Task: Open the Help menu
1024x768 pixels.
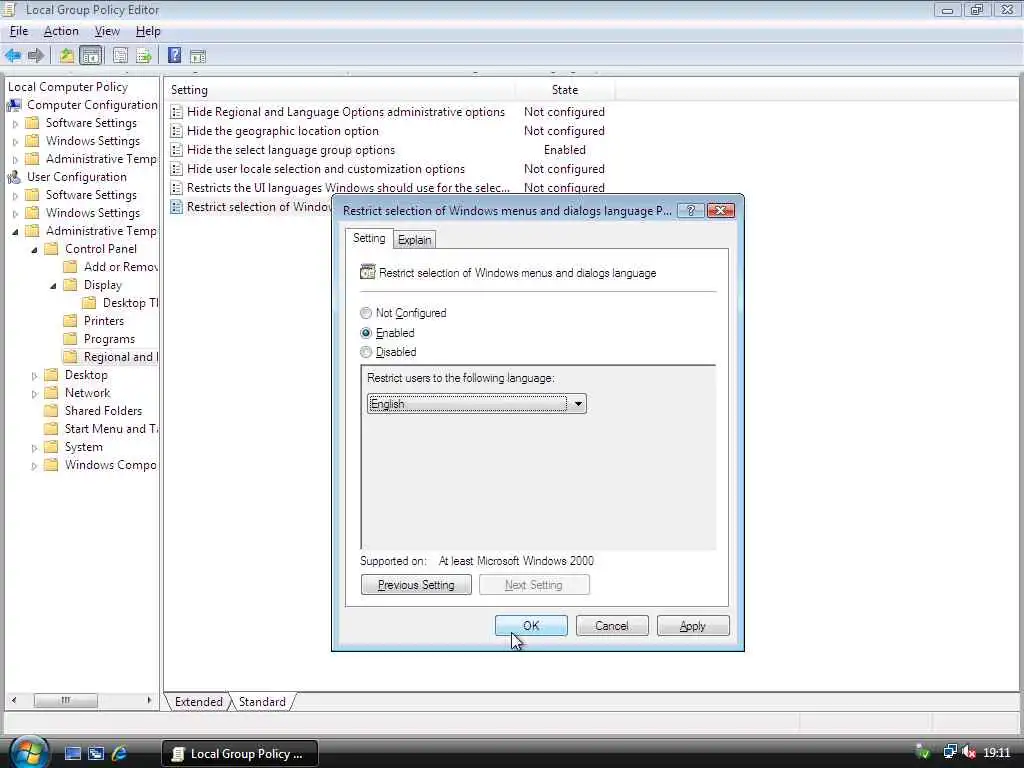Action: [x=148, y=31]
